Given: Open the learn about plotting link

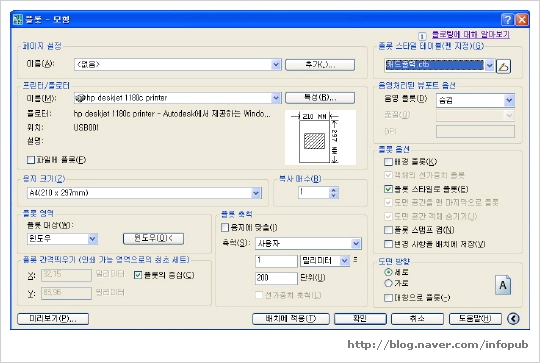Looking at the screenshot, I should pos(471,34).
